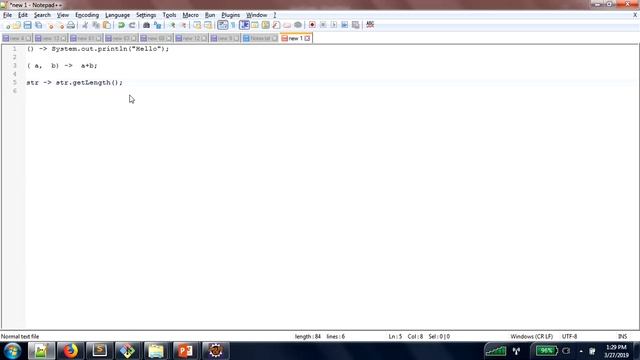Open the Plugins menu

[231, 15]
